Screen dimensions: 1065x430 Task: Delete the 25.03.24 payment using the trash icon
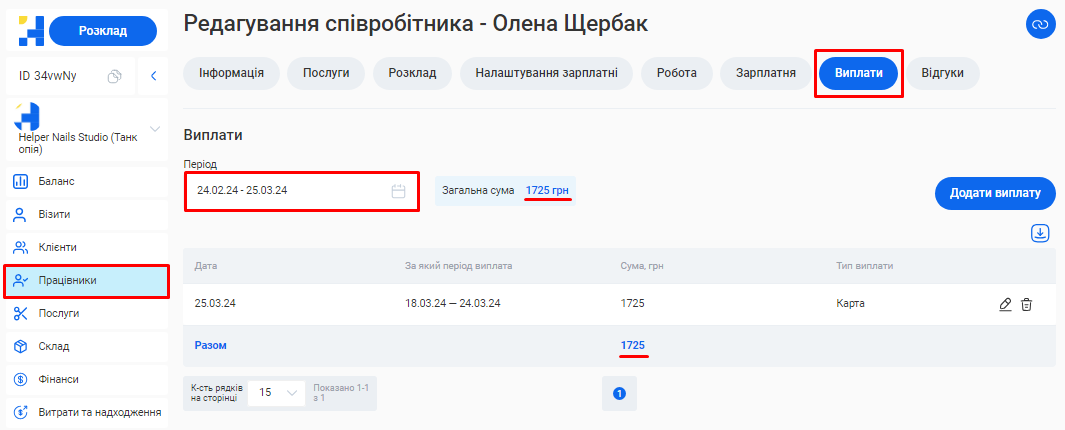[1026, 304]
